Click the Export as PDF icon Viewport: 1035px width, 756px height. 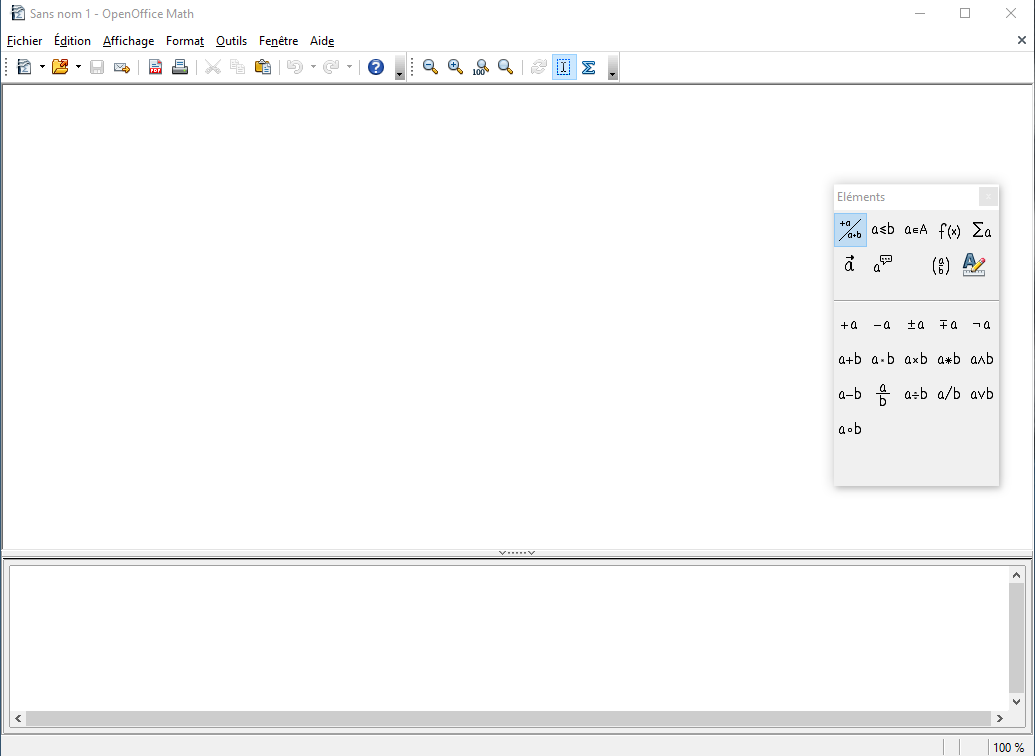155,67
